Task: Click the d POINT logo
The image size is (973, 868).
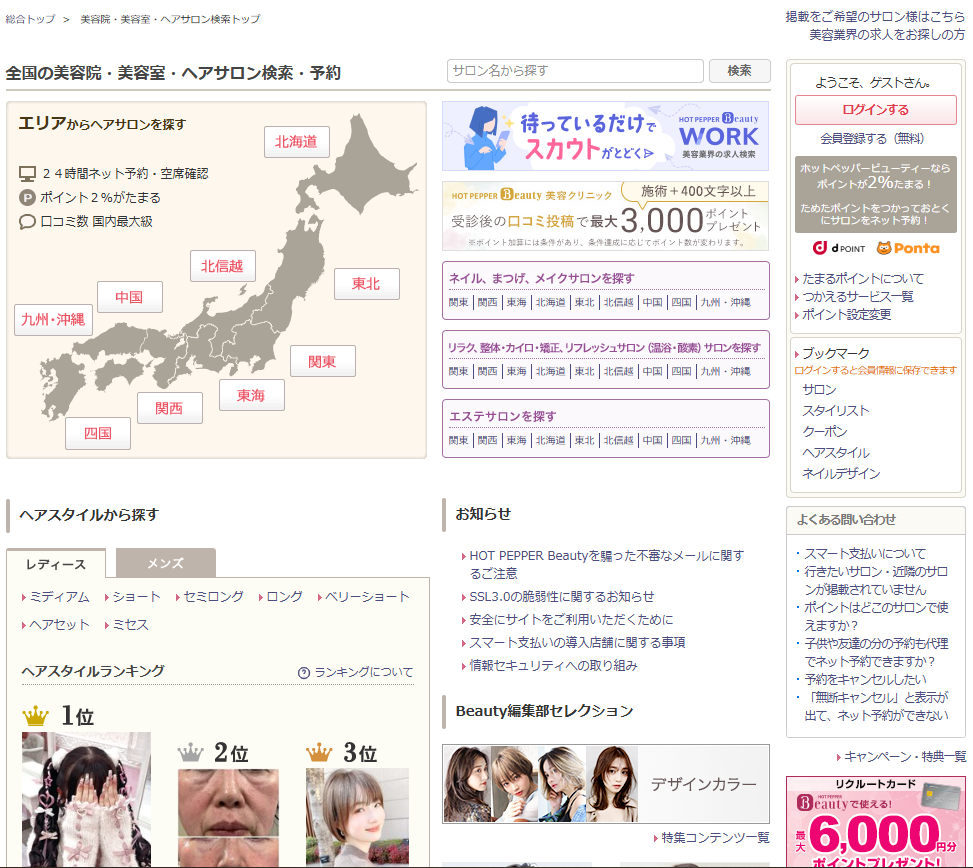Action: coord(838,248)
